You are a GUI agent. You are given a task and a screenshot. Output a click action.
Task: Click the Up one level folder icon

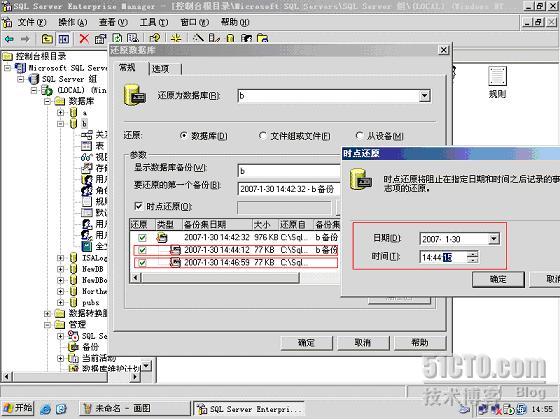[47, 39]
